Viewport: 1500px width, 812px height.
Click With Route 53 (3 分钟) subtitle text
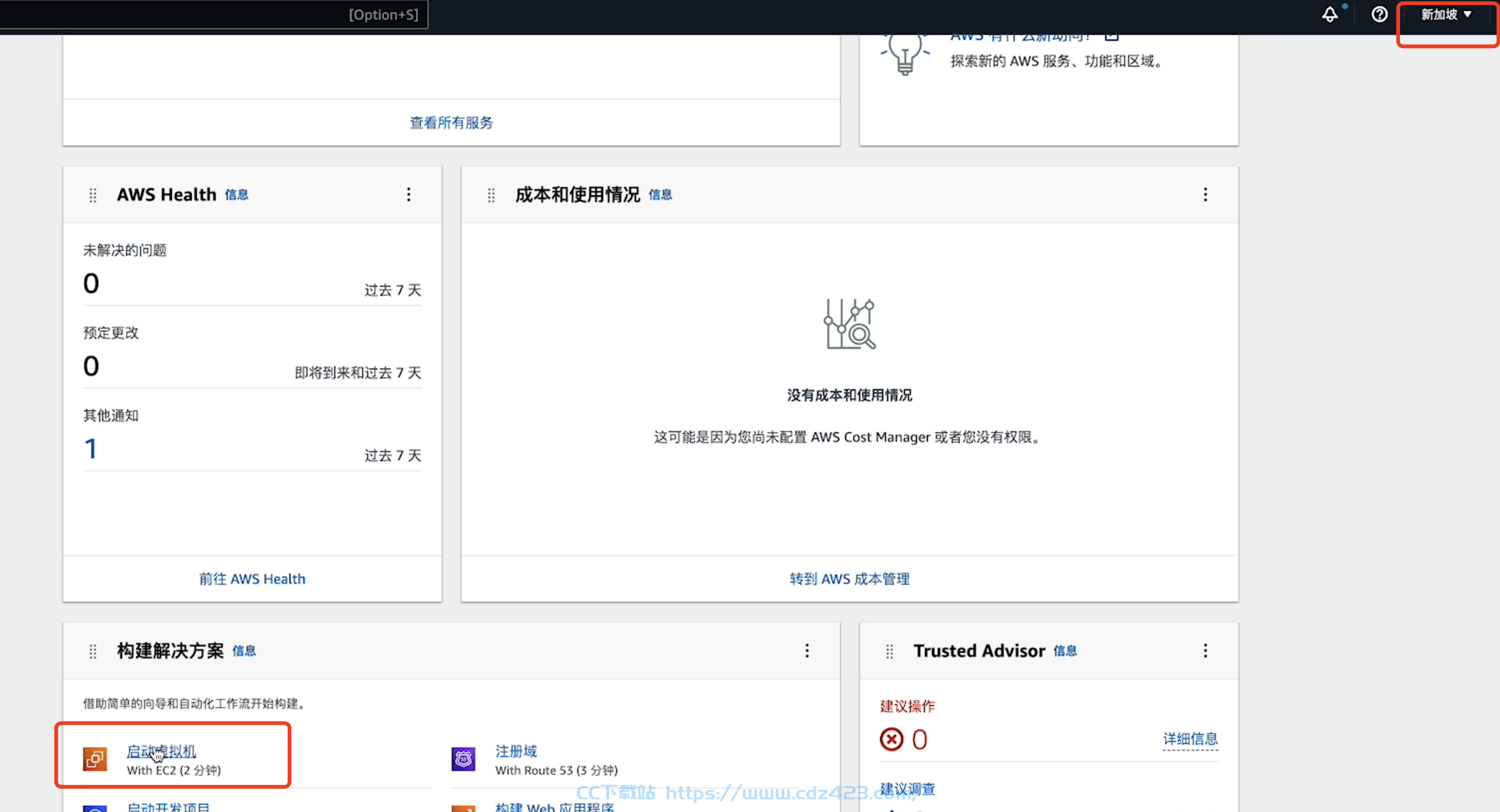pyautogui.click(x=556, y=770)
